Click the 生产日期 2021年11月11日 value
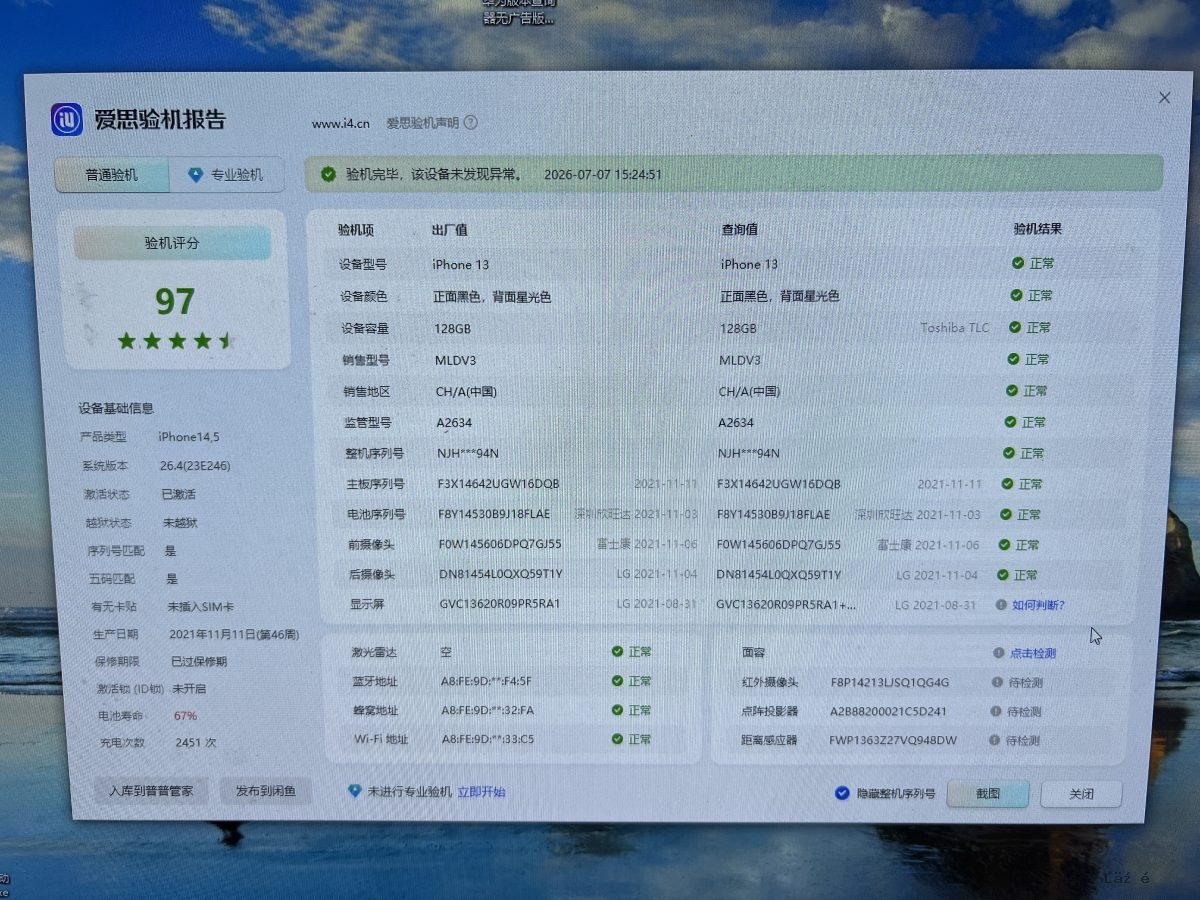This screenshot has width=1200, height=900. (234, 634)
